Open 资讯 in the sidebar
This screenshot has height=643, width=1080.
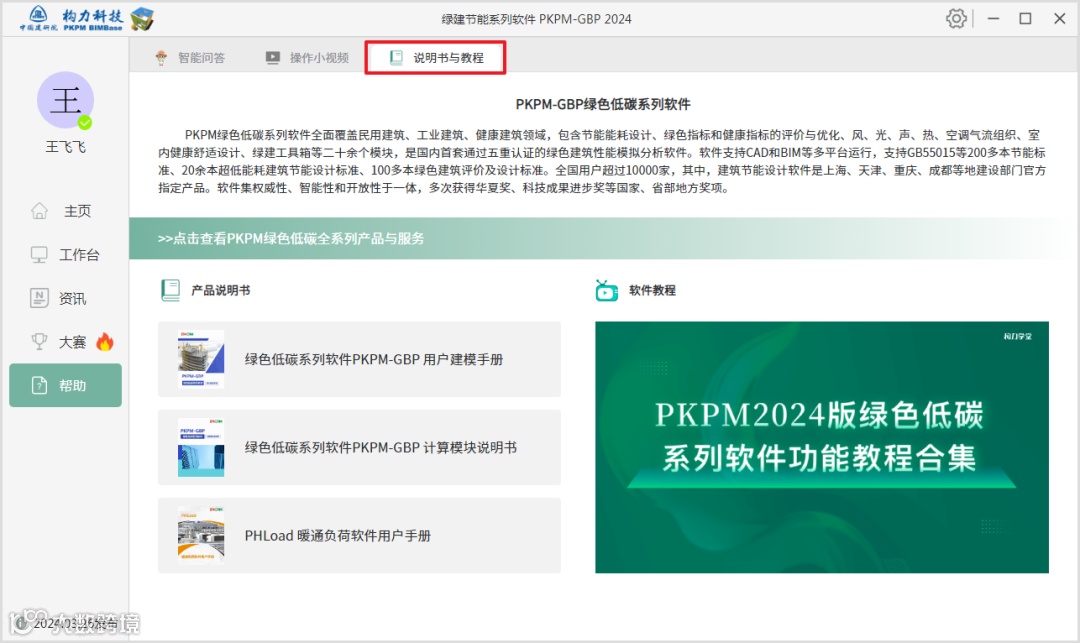(65, 298)
